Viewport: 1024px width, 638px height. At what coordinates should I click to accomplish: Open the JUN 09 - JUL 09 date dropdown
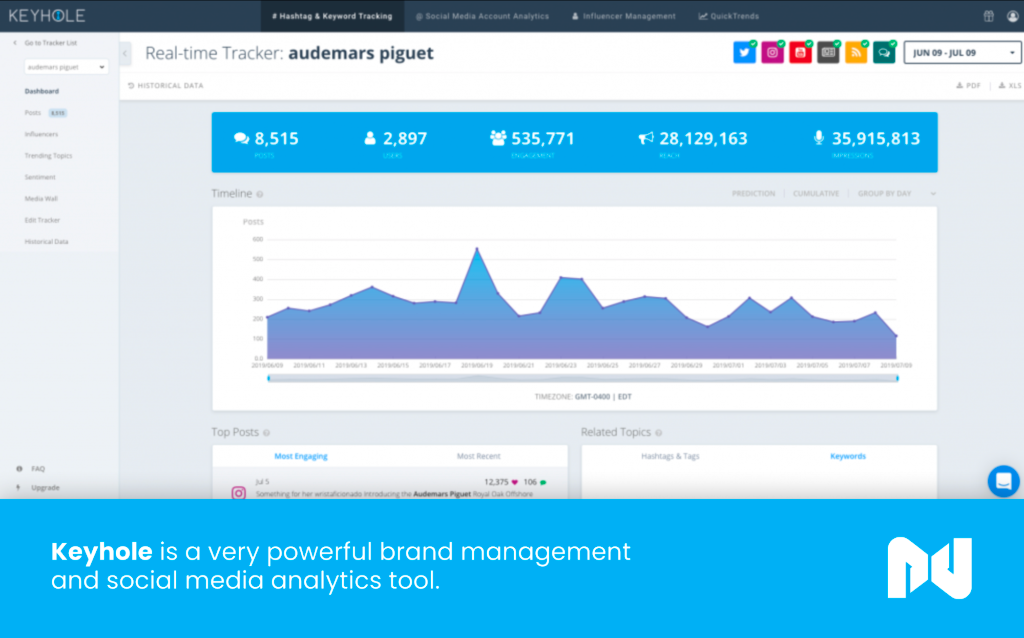(x=962, y=53)
